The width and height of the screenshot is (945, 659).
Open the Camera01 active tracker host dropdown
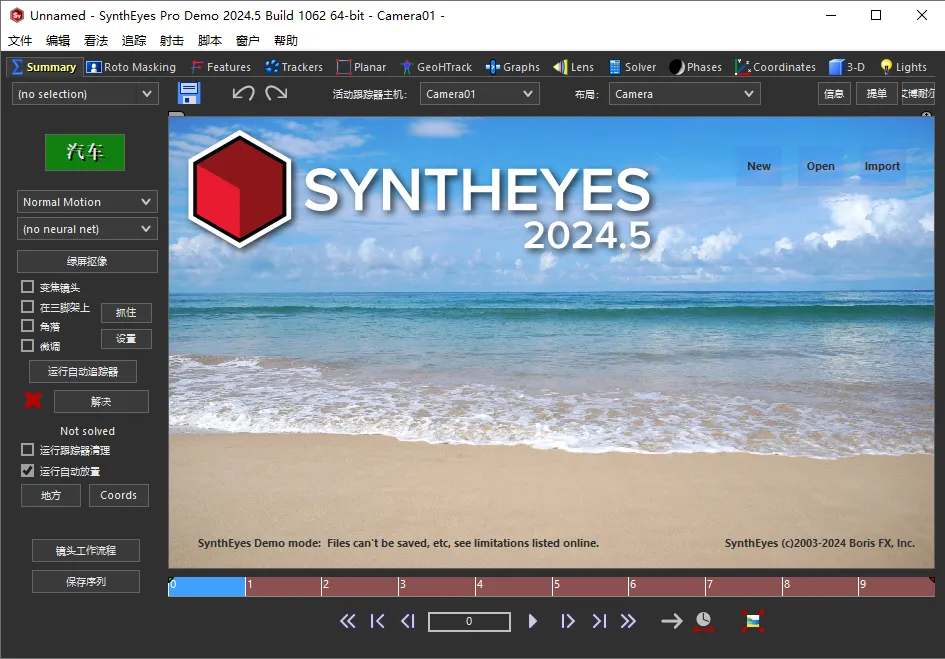[479, 94]
